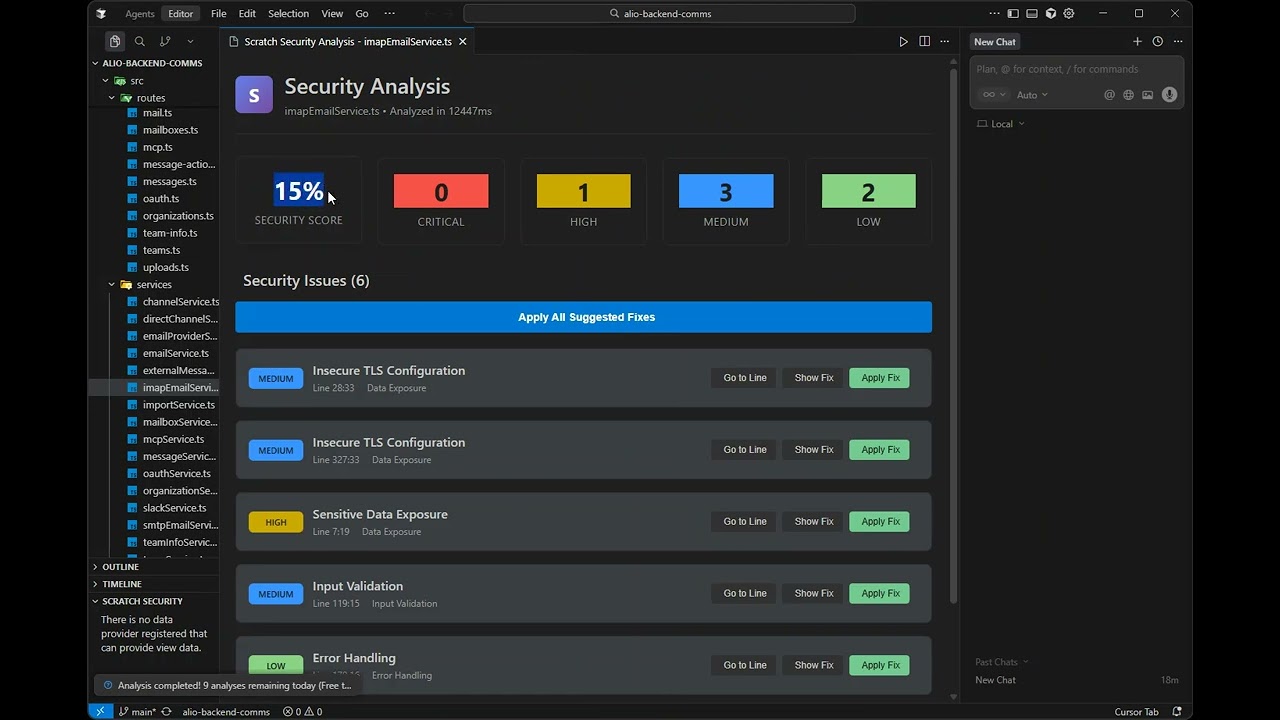1280x720 pixels.
Task: Open the Explorer view icon
Action: [x=115, y=41]
